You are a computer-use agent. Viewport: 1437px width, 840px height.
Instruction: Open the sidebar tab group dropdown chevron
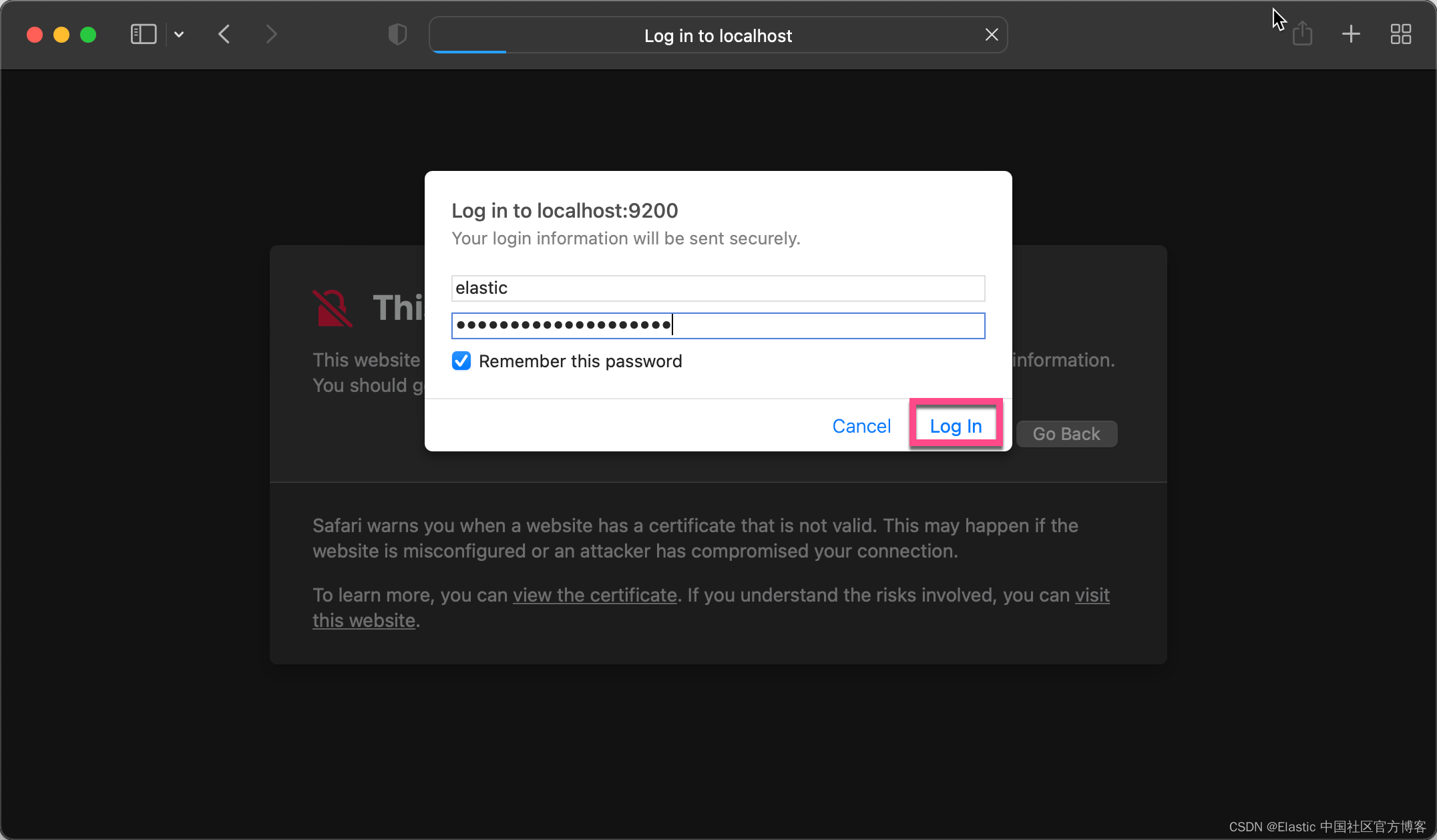point(179,34)
